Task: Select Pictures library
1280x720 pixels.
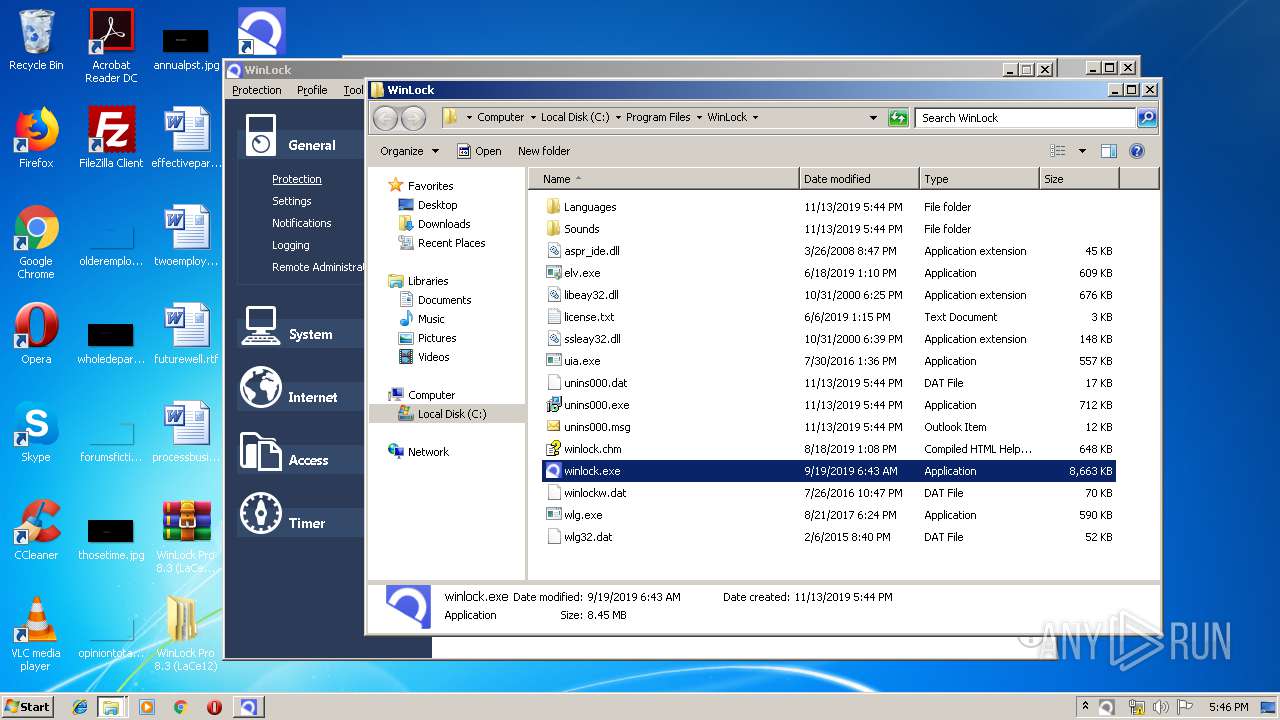Action: click(427, 338)
